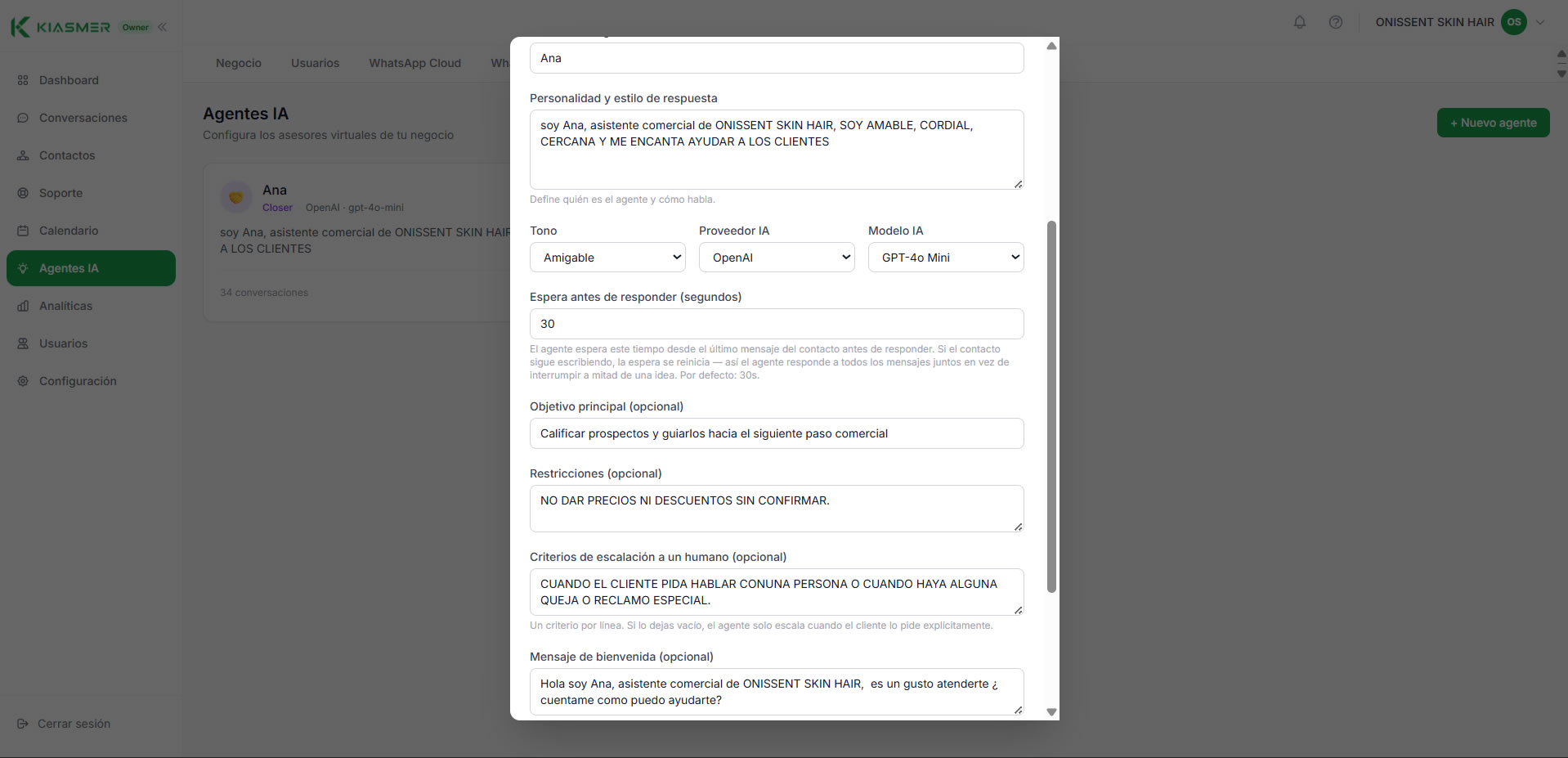Click the Espera antes de responder field
Viewport: 1568px width, 758px height.
coord(777,324)
